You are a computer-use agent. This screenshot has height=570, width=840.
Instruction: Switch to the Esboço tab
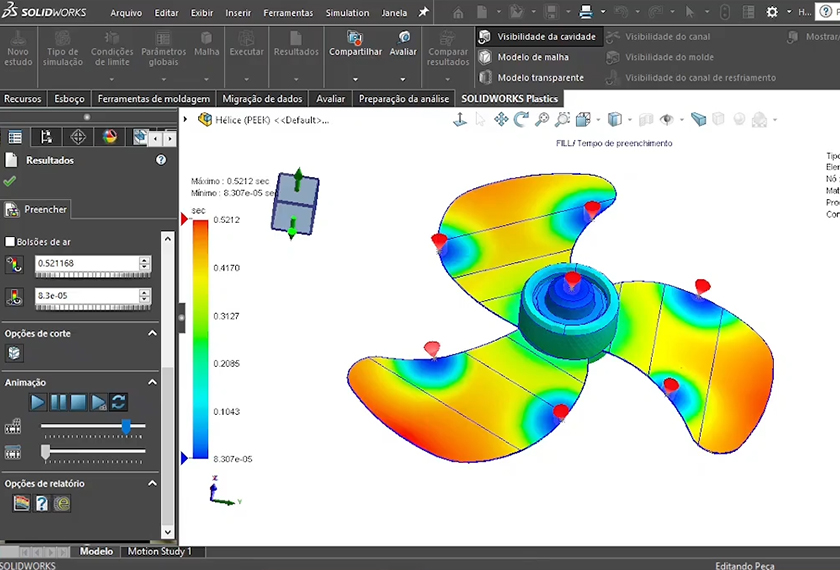pyautogui.click(x=69, y=99)
